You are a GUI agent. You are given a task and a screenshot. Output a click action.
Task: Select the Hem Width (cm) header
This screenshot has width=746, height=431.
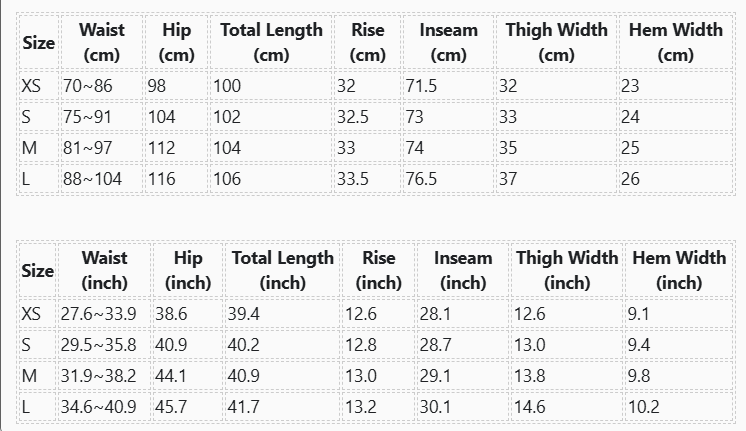(x=676, y=42)
